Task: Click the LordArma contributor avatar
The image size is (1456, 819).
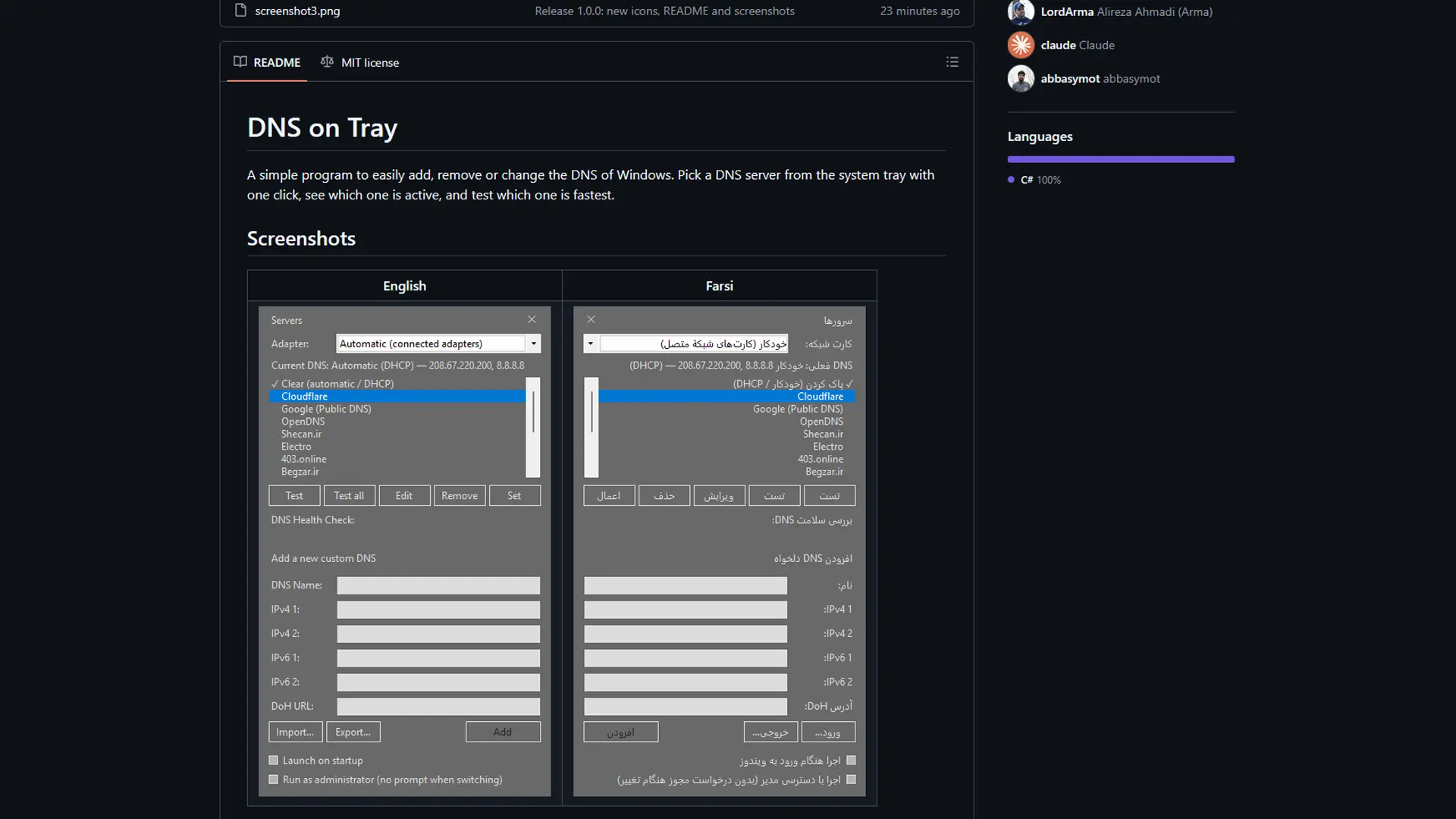Action: pyautogui.click(x=1021, y=11)
